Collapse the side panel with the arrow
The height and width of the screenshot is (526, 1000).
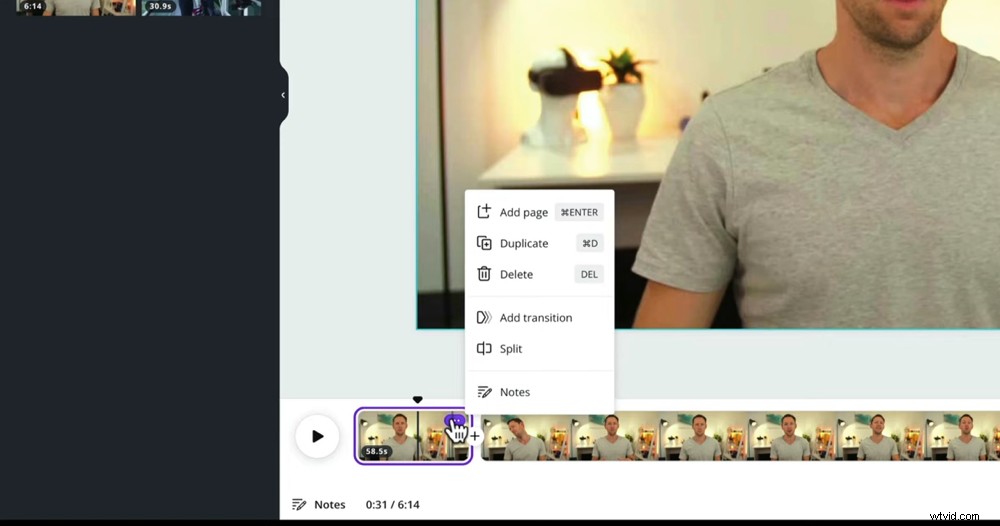click(x=283, y=95)
